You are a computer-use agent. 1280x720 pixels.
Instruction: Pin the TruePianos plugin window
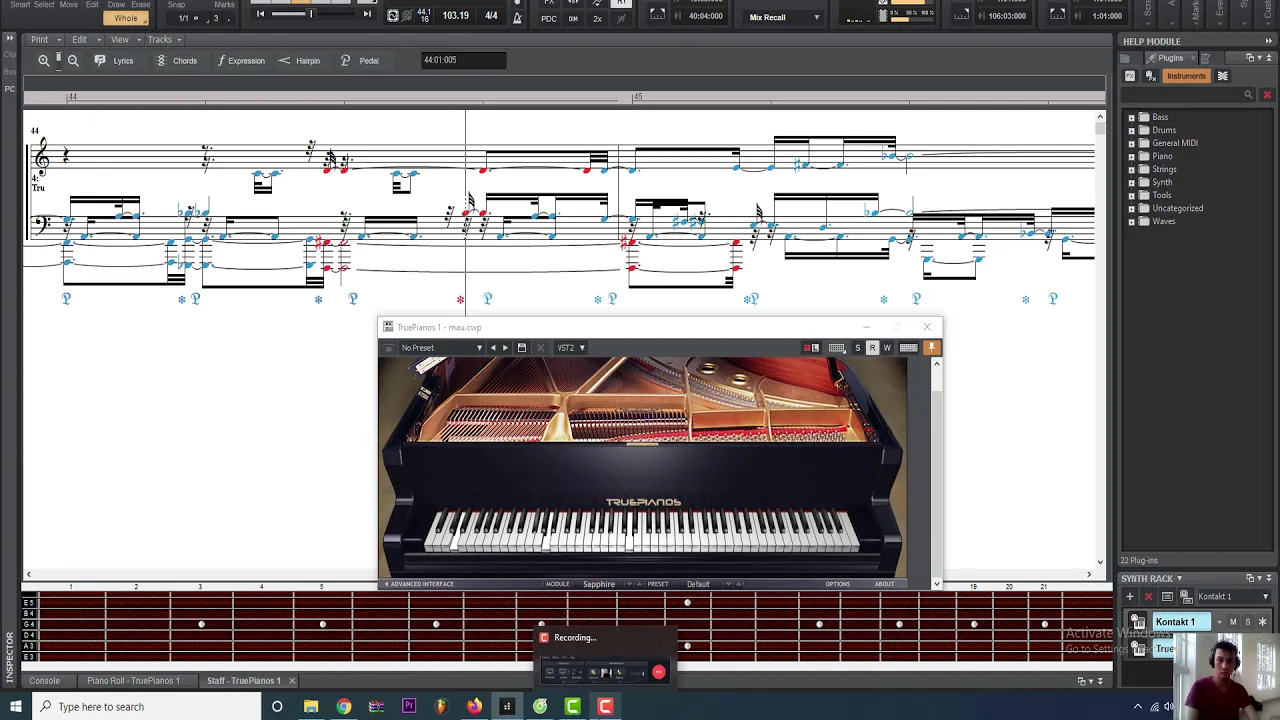(x=931, y=348)
